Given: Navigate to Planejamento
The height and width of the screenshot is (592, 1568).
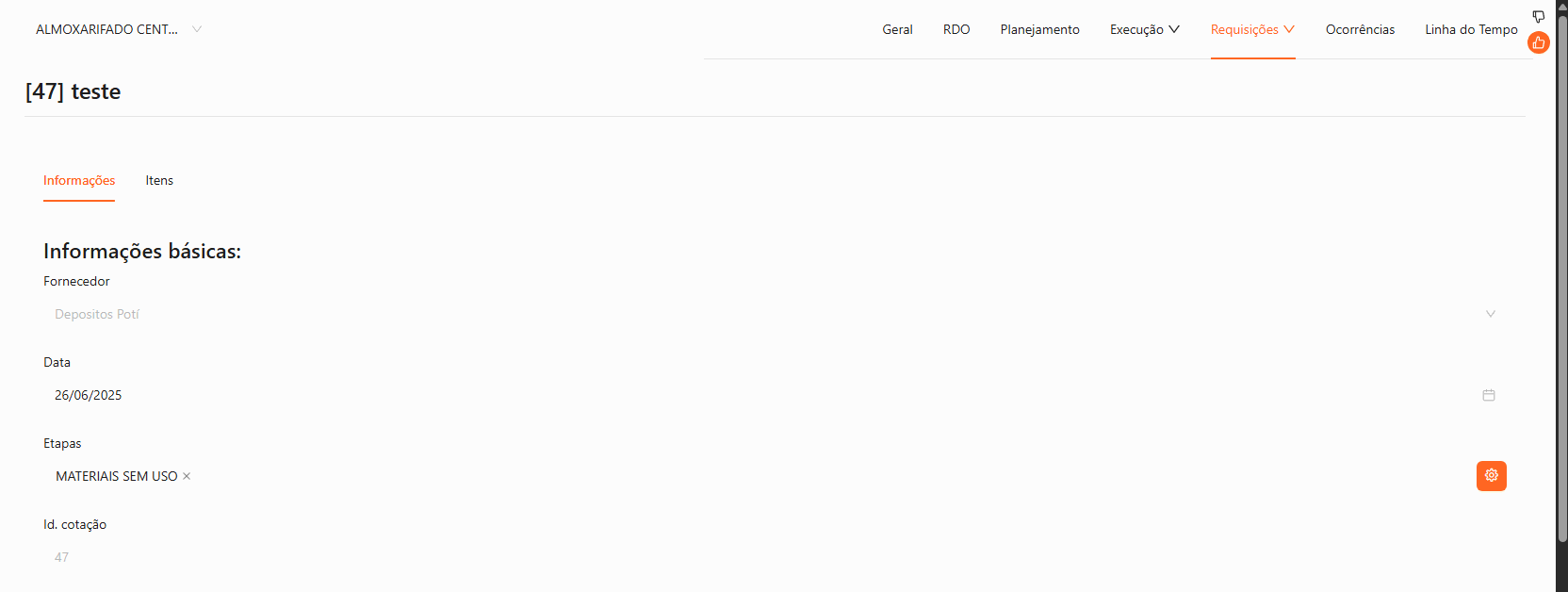Looking at the screenshot, I should [x=1039, y=29].
